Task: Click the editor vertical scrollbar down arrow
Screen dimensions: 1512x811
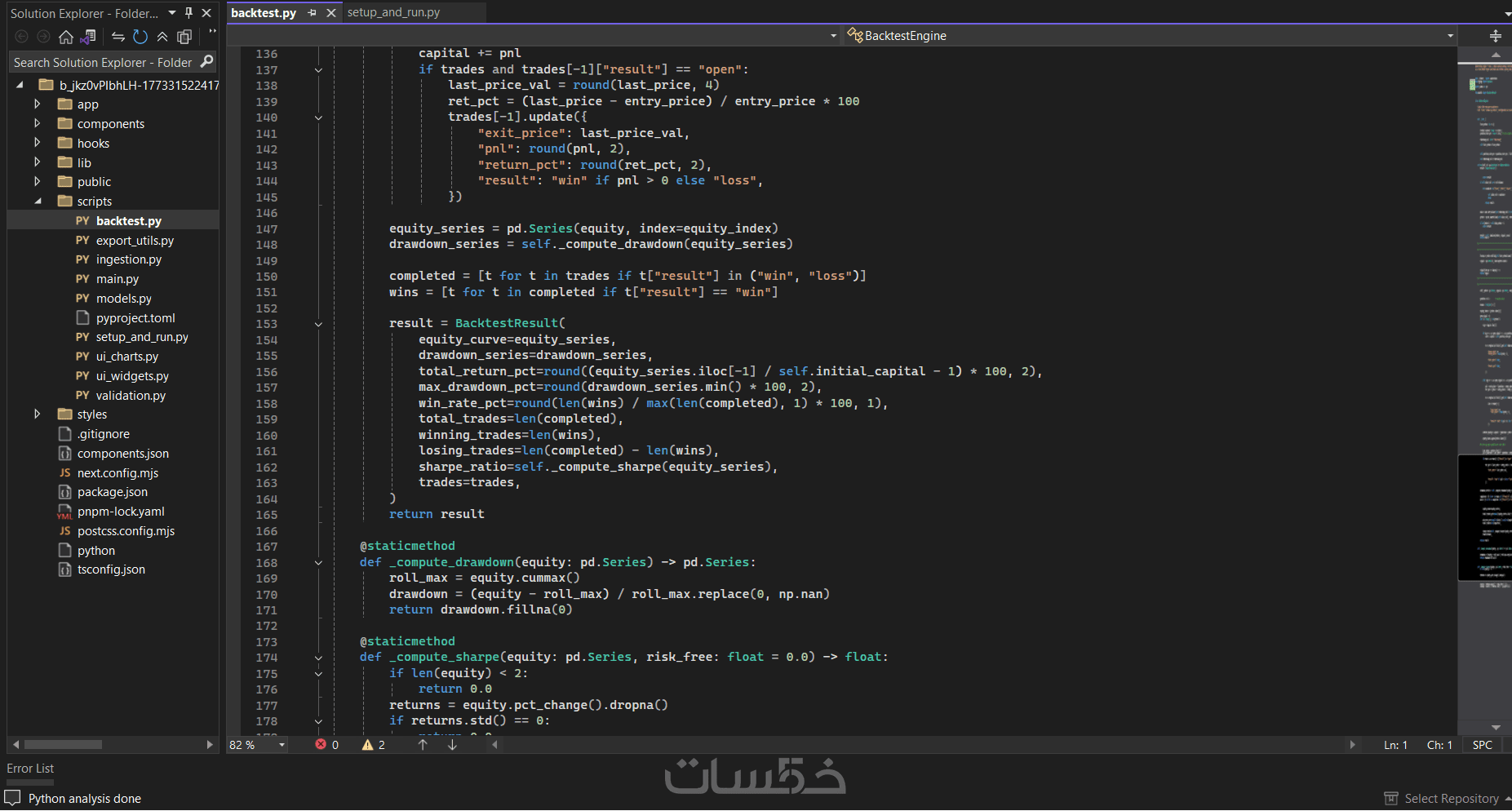Action: (1496, 727)
